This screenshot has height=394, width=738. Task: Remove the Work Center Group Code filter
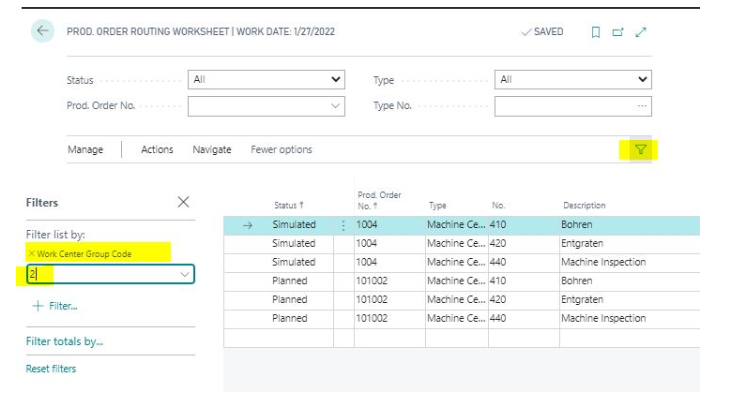coord(32,254)
